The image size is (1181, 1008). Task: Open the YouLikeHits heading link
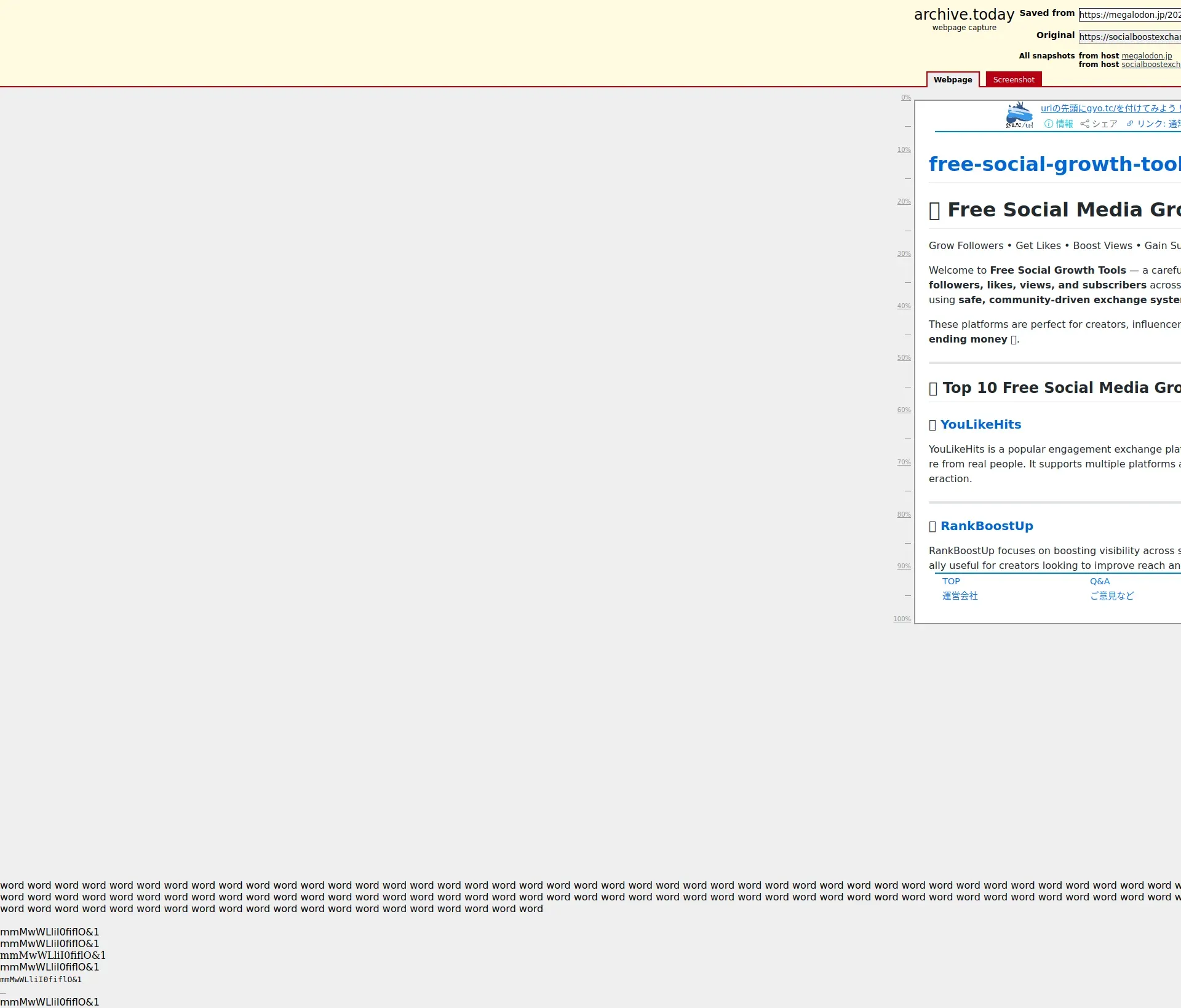click(980, 424)
